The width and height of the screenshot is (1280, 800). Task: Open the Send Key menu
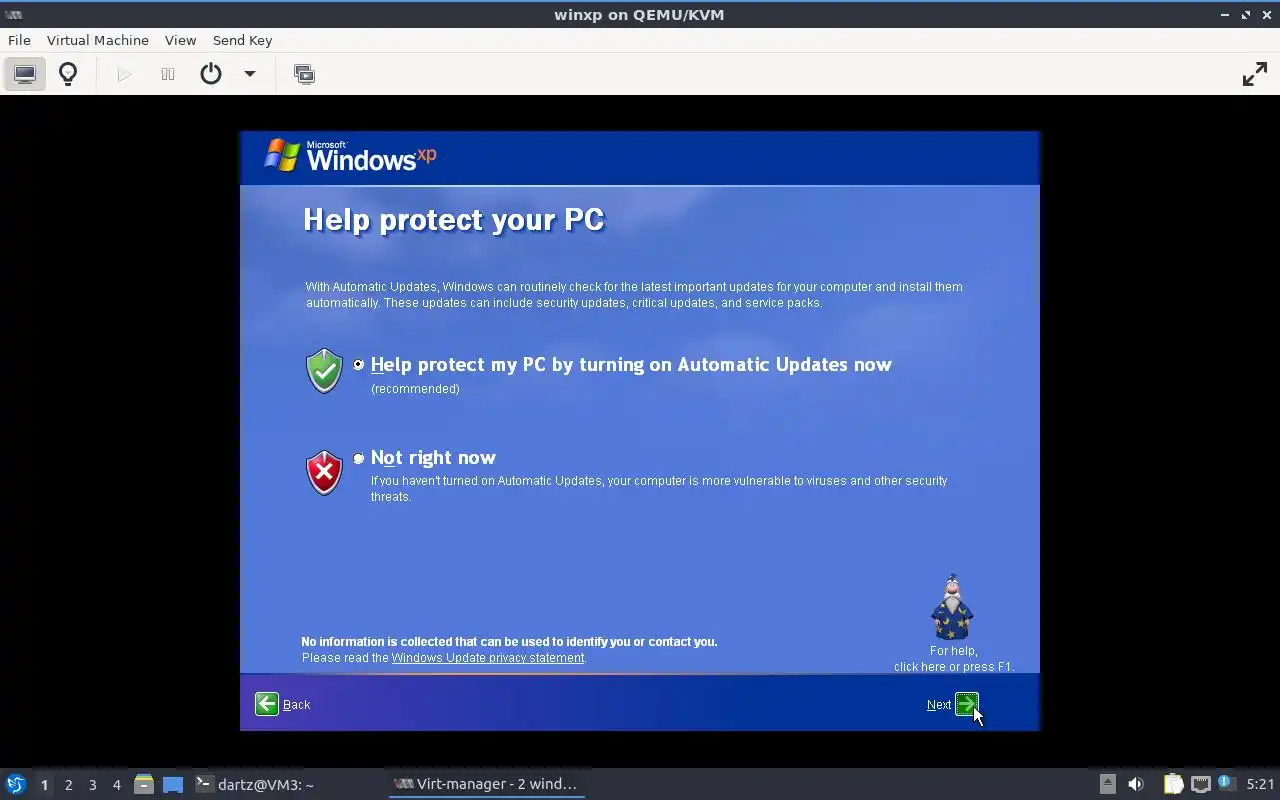point(242,40)
